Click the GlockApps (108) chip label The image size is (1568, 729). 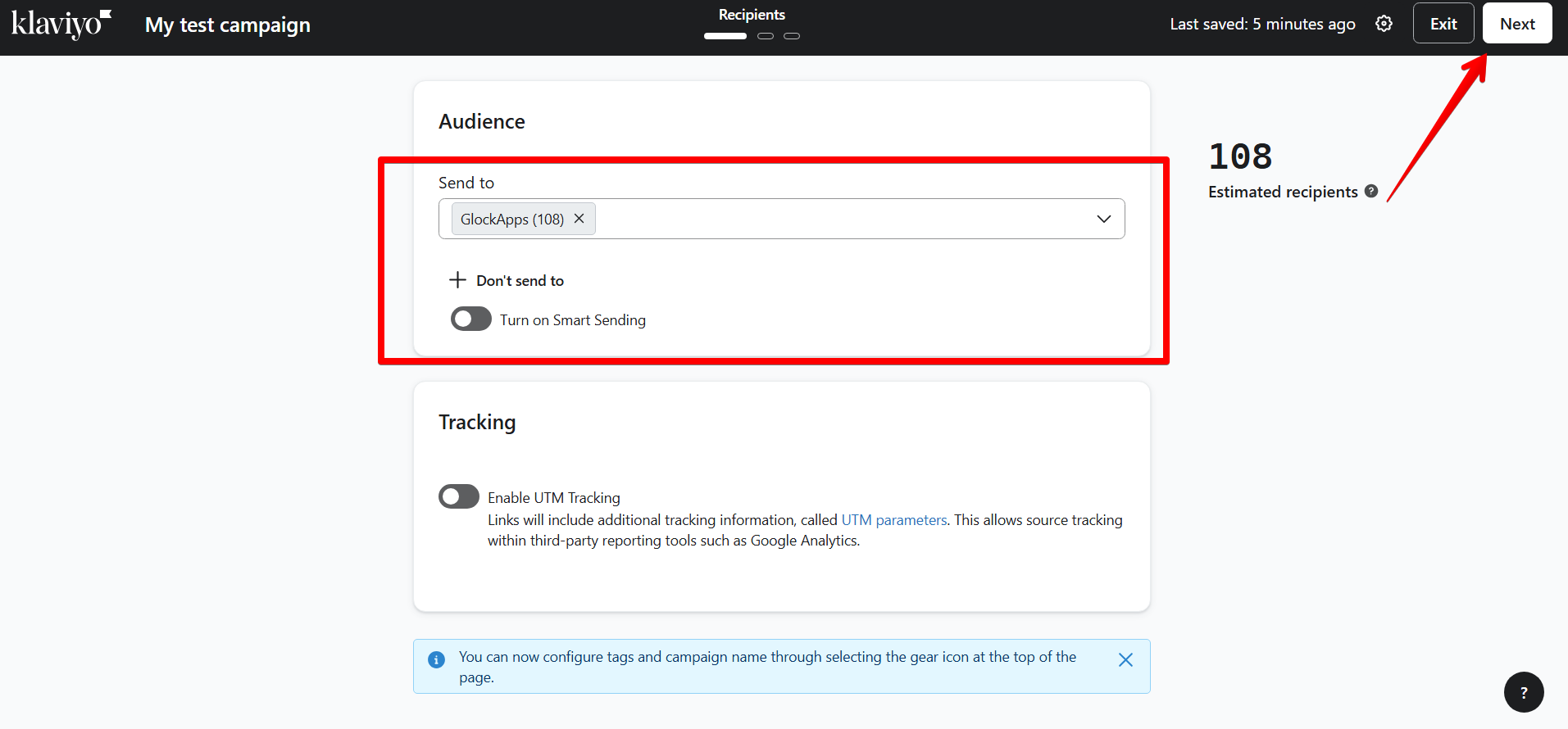coord(512,220)
